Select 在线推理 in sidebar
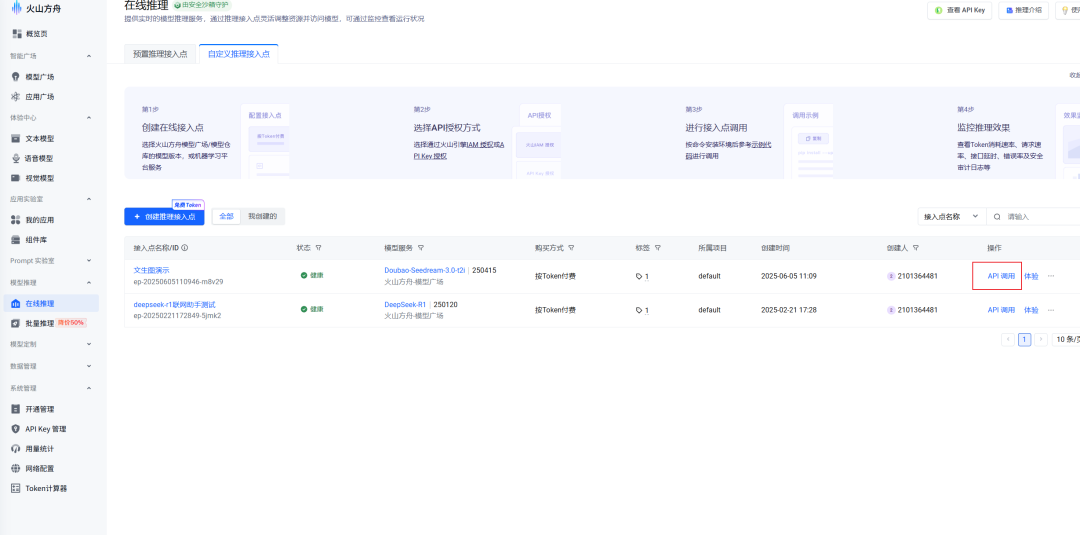1080x535 pixels. (51, 303)
